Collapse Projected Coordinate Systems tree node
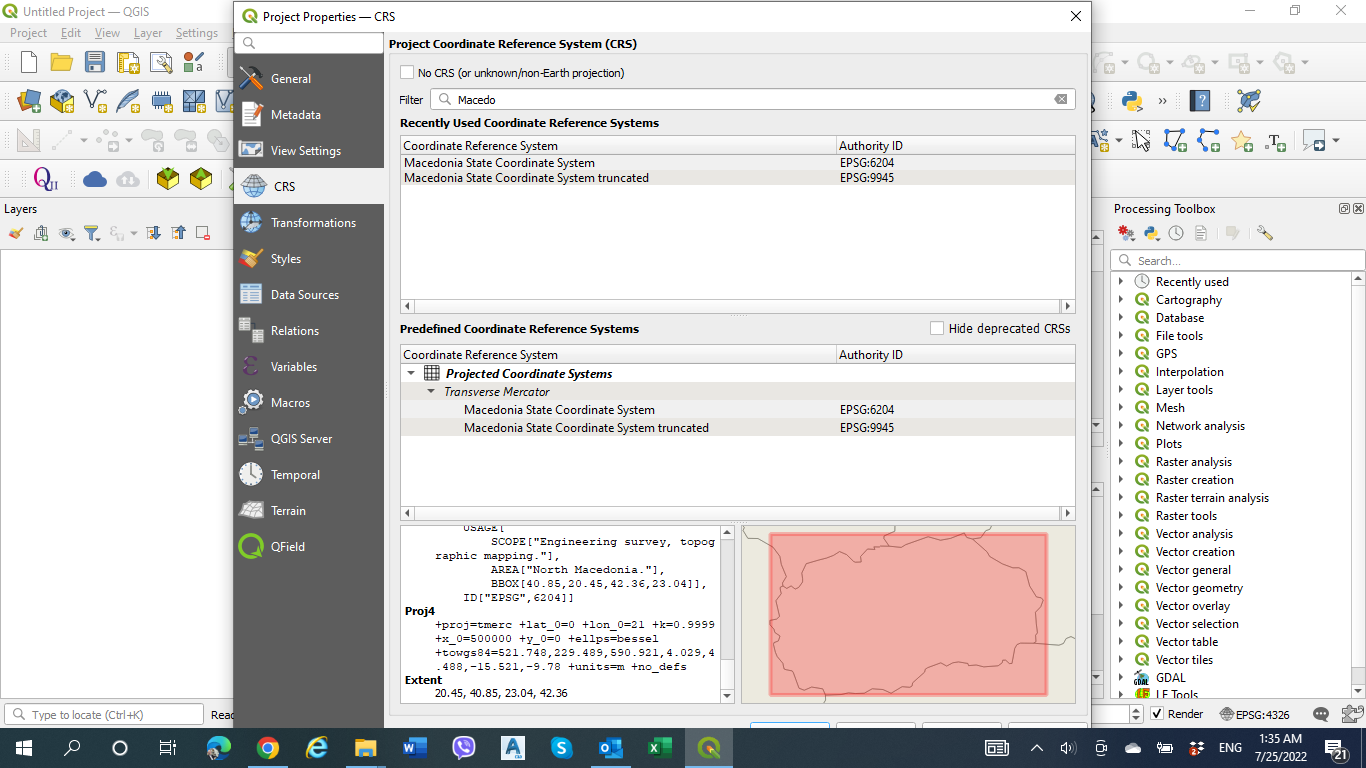The width and height of the screenshot is (1366, 768). [410, 373]
